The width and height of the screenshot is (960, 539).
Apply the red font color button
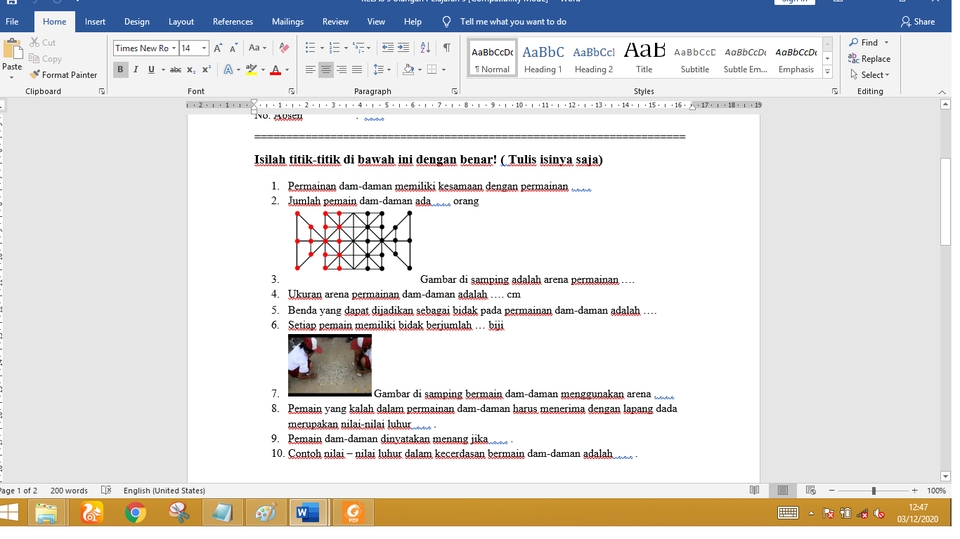[276, 70]
